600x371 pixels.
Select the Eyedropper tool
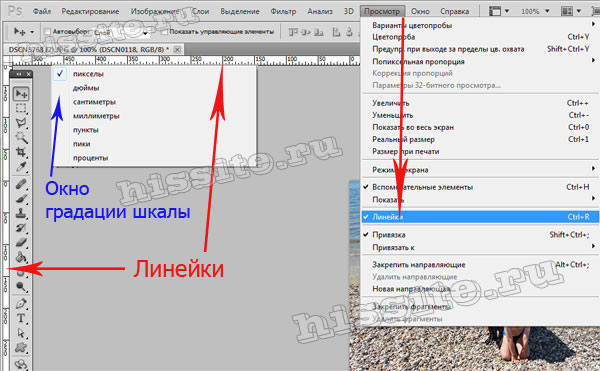coord(21,167)
